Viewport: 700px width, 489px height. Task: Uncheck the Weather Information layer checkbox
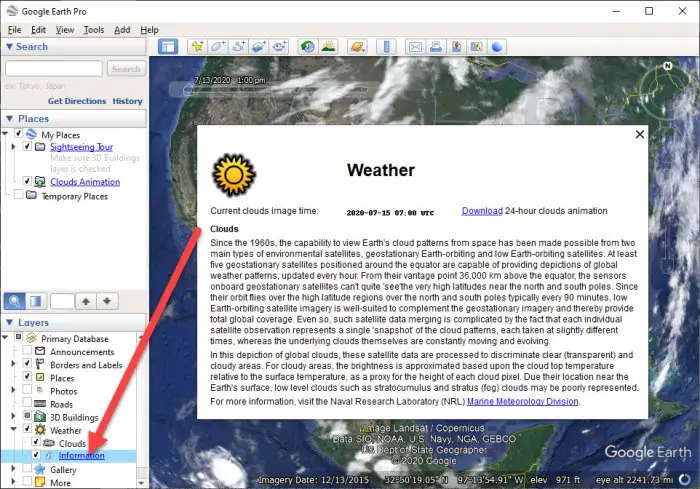[36, 455]
